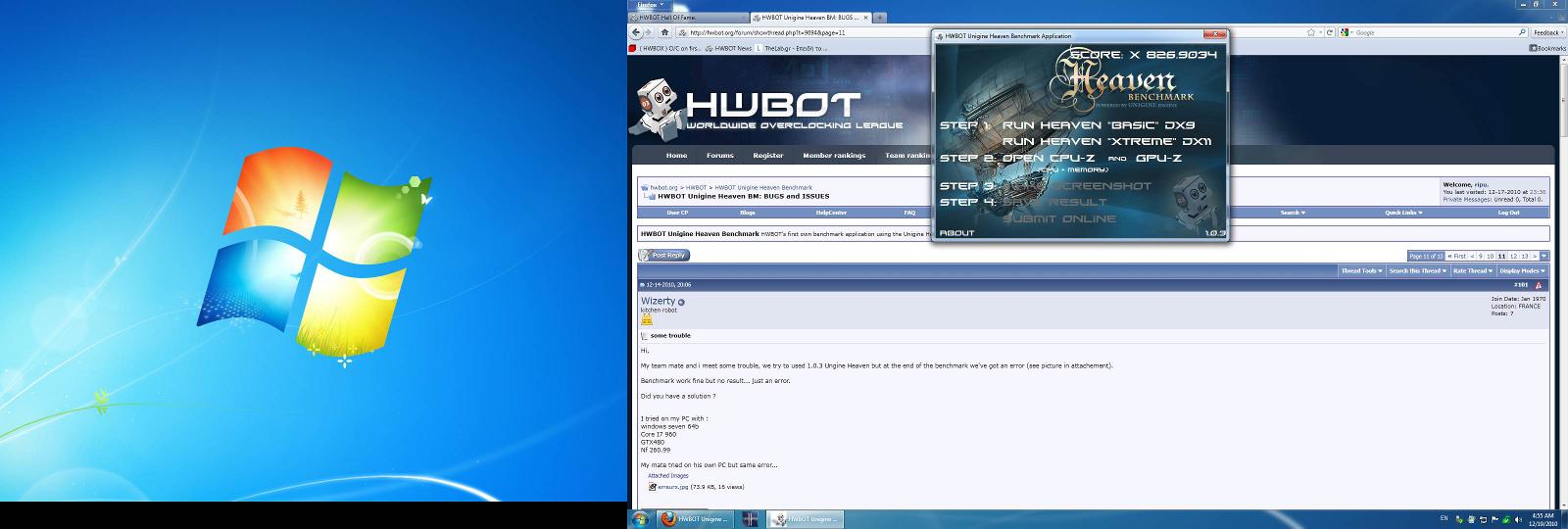
Task: Switch to the HWBOT Hall Of Fame tab
Action: pos(688,18)
